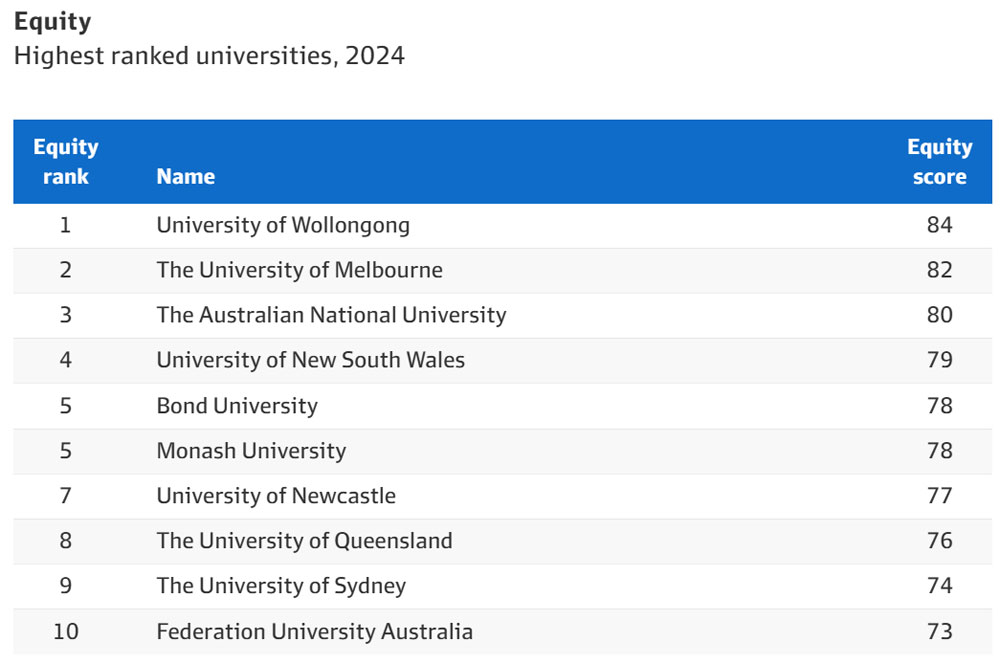The height and width of the screenshot is (664, 1000).
Task: Click Monash University name
Action: [x=251, y=451]
